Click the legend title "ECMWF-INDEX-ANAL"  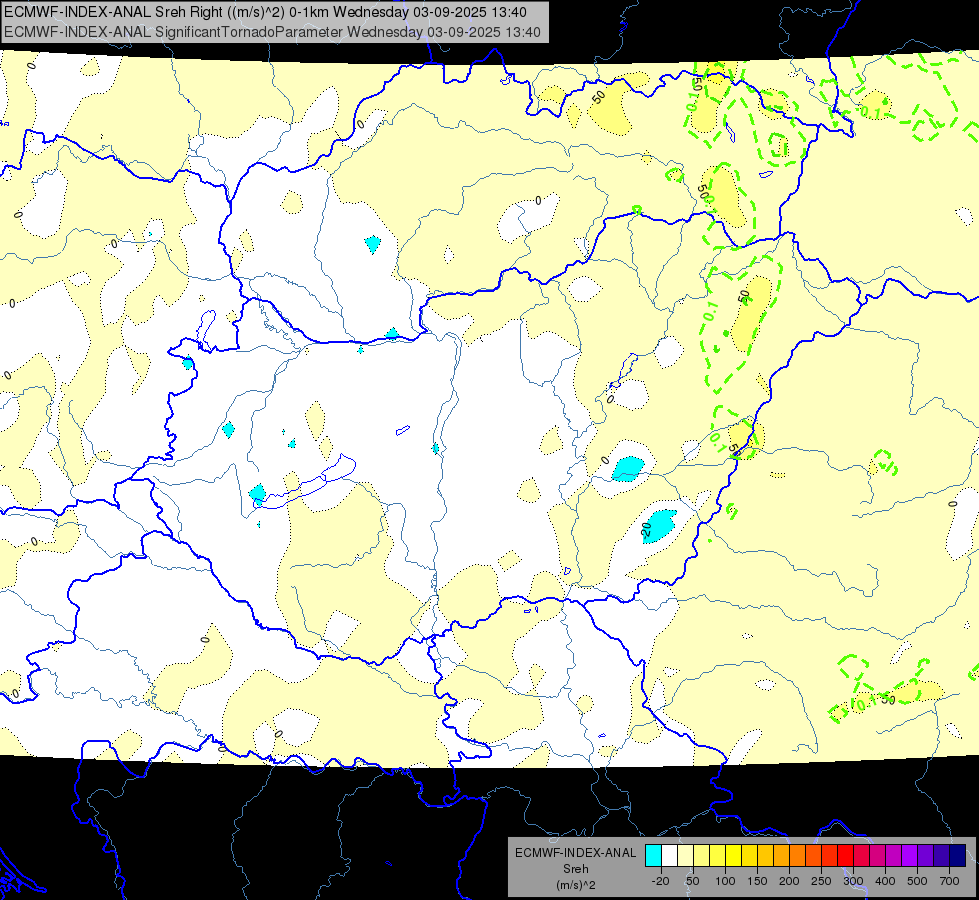(x=576, y=853)
